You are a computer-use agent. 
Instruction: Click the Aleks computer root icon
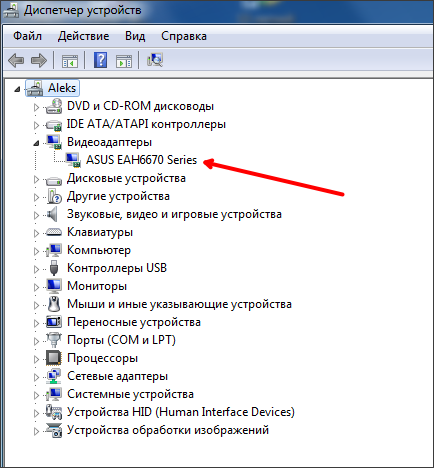pyautogui.click(x=35, y=88)
